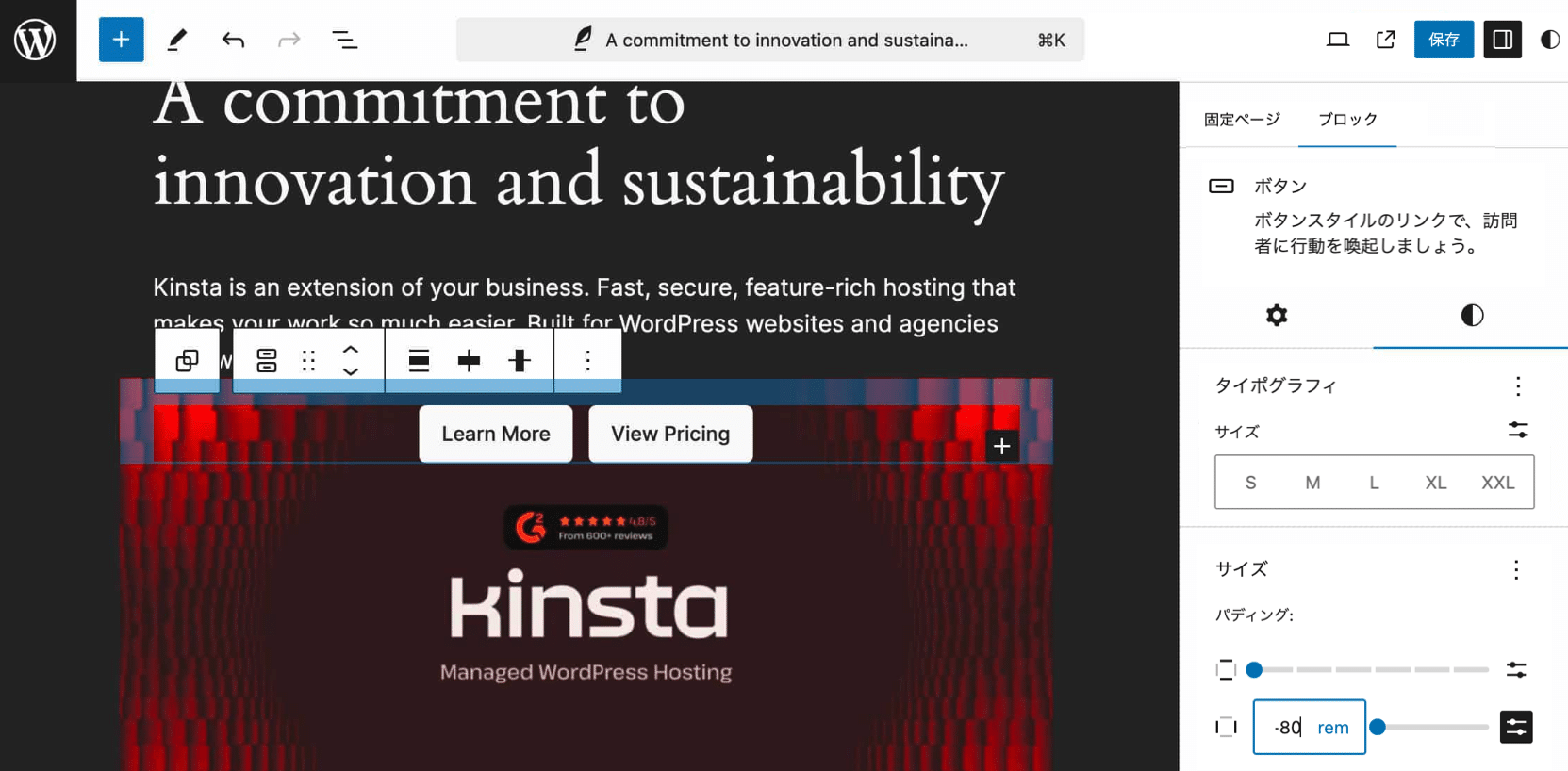Click the View Pricing button
This screenshot has height=771, width=1568.
670,434
